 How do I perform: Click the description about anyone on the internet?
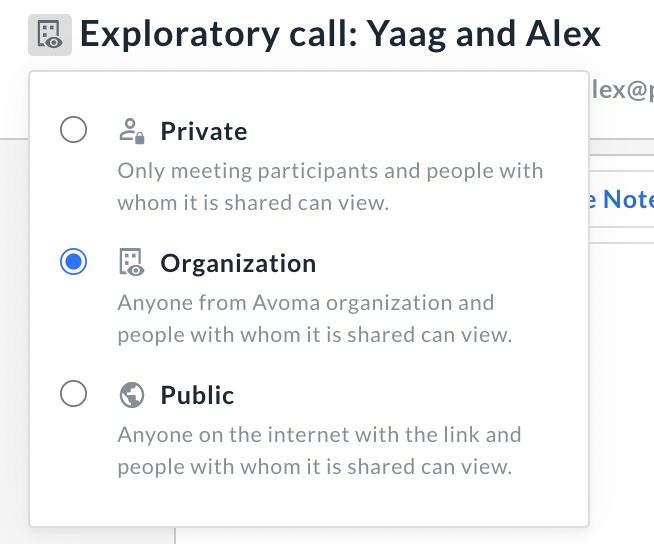click(x=319, y=450)
